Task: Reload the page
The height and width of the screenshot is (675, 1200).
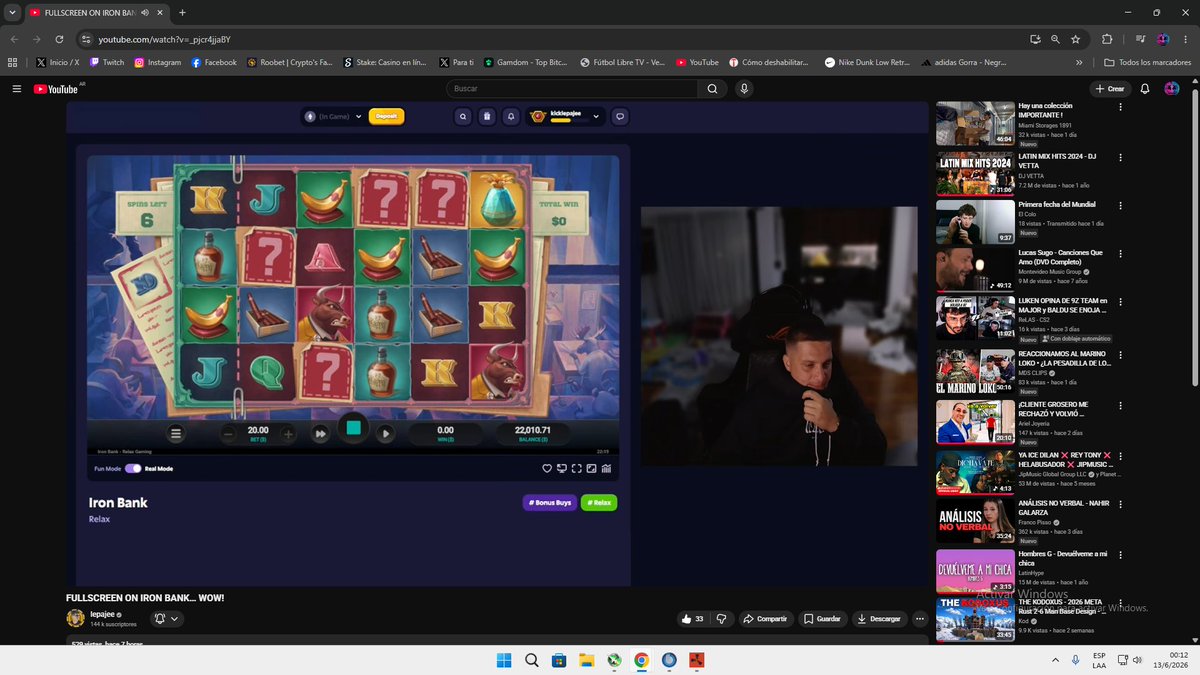Action: [x=59, y=39]
